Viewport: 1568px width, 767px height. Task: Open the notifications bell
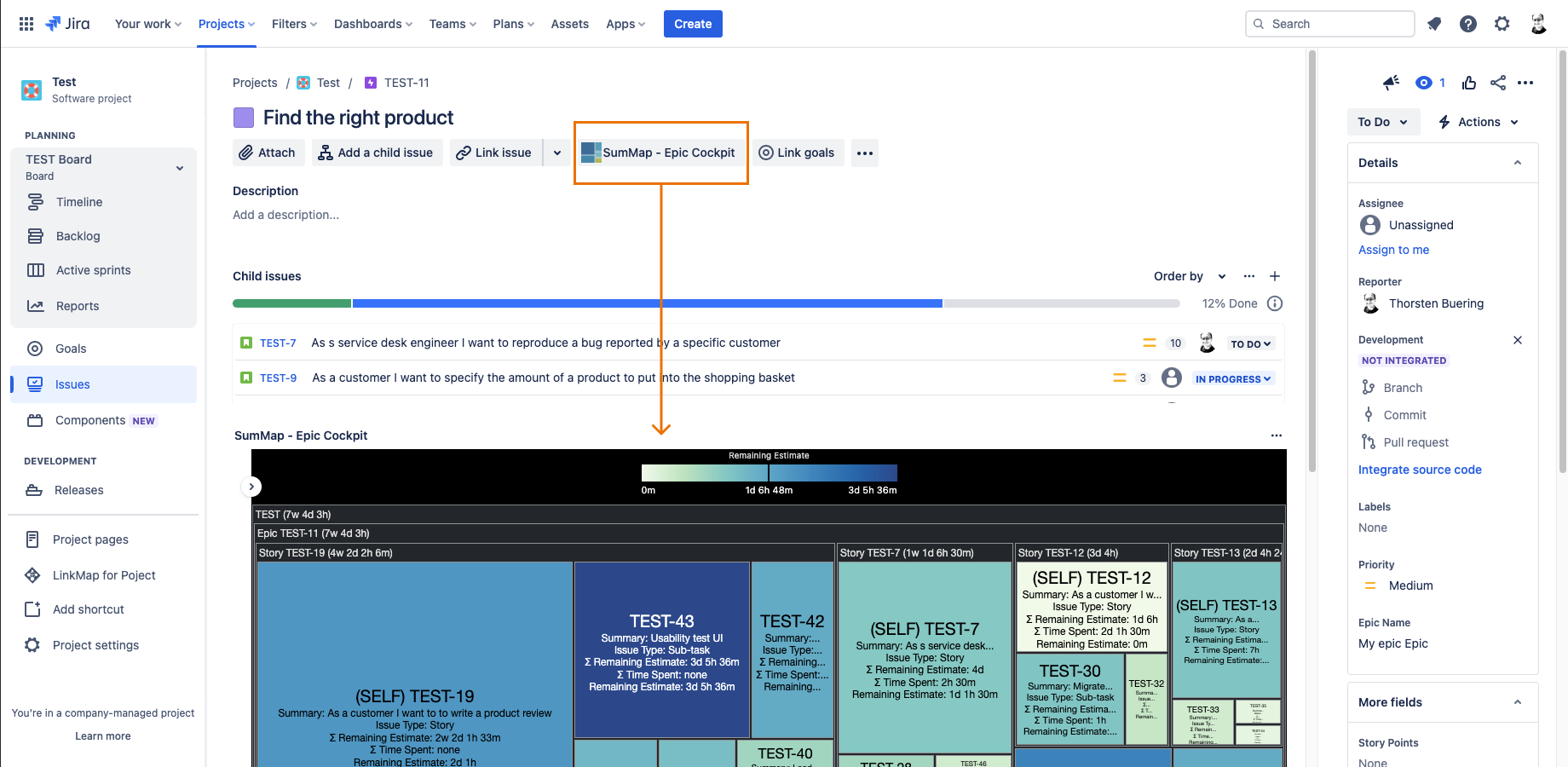click(1434, 24)
